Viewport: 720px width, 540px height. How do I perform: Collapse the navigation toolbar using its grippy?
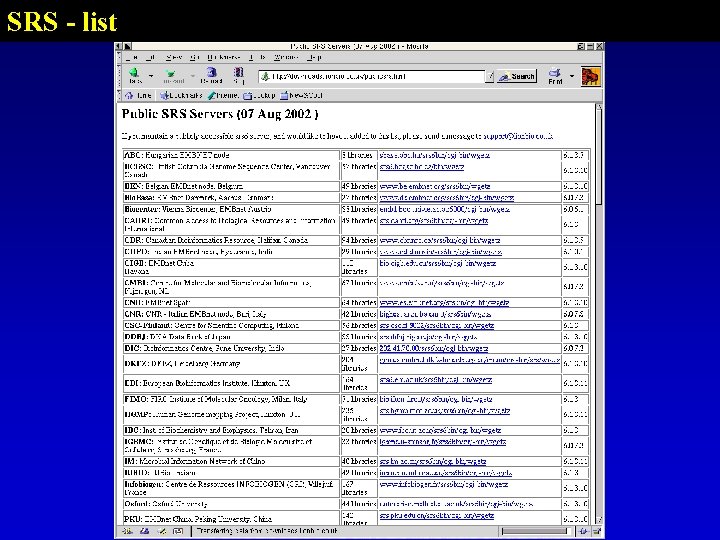tap(118, 77)
